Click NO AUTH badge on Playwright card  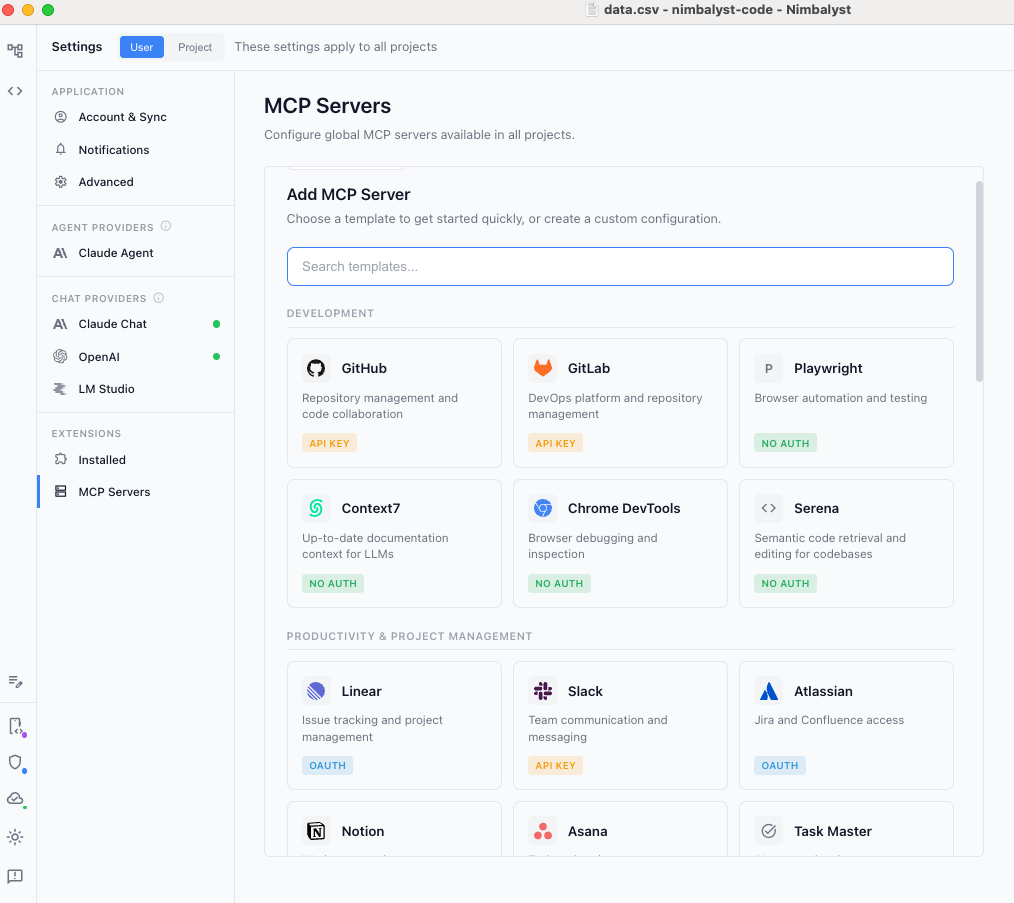(785, 443)
